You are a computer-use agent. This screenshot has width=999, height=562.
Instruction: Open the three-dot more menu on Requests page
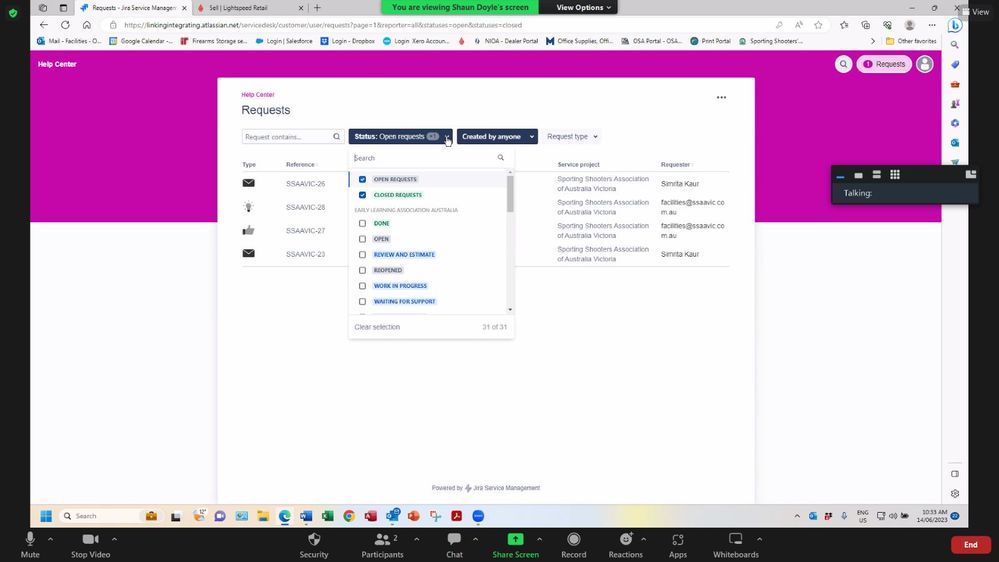(721, 97)
